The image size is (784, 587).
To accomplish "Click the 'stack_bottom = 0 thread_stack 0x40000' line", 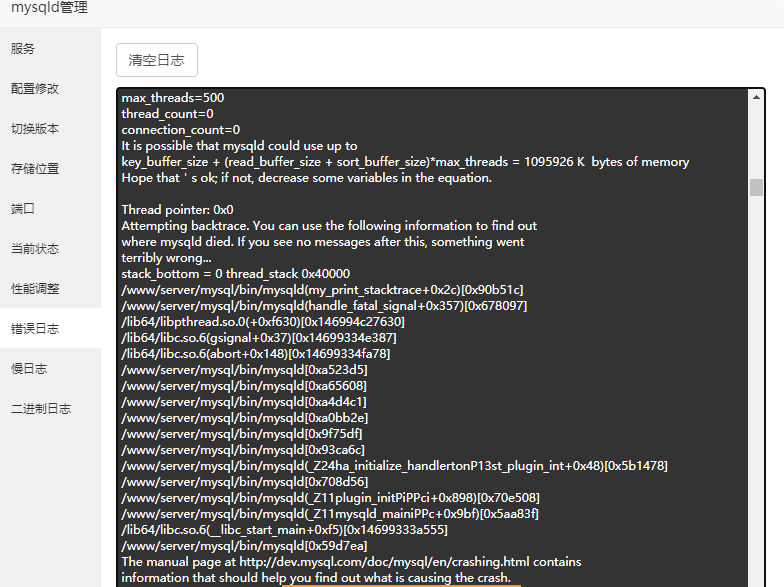I will pyautogui.click(x=236, y=274).
